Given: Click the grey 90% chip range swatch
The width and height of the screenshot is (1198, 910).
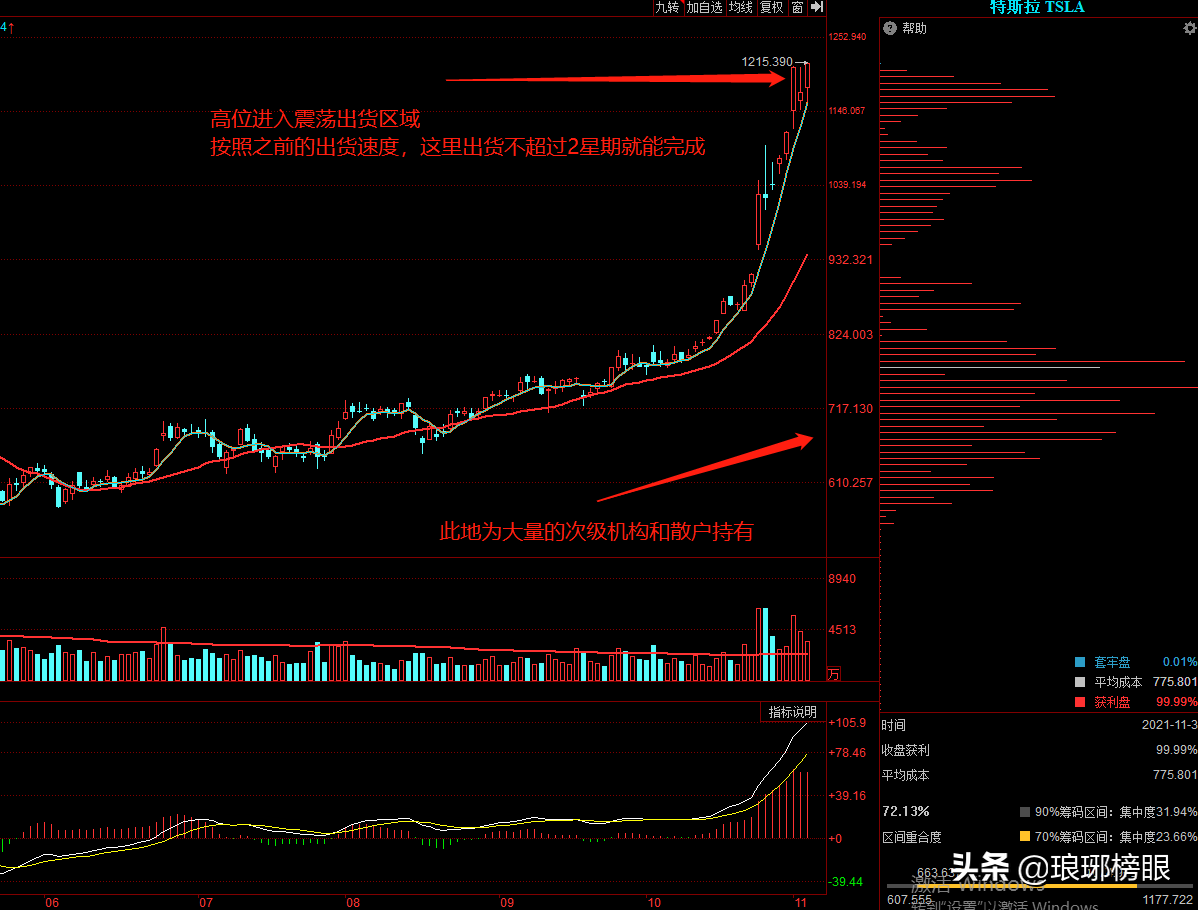Looking at the screenshot, I should 1025,812.
